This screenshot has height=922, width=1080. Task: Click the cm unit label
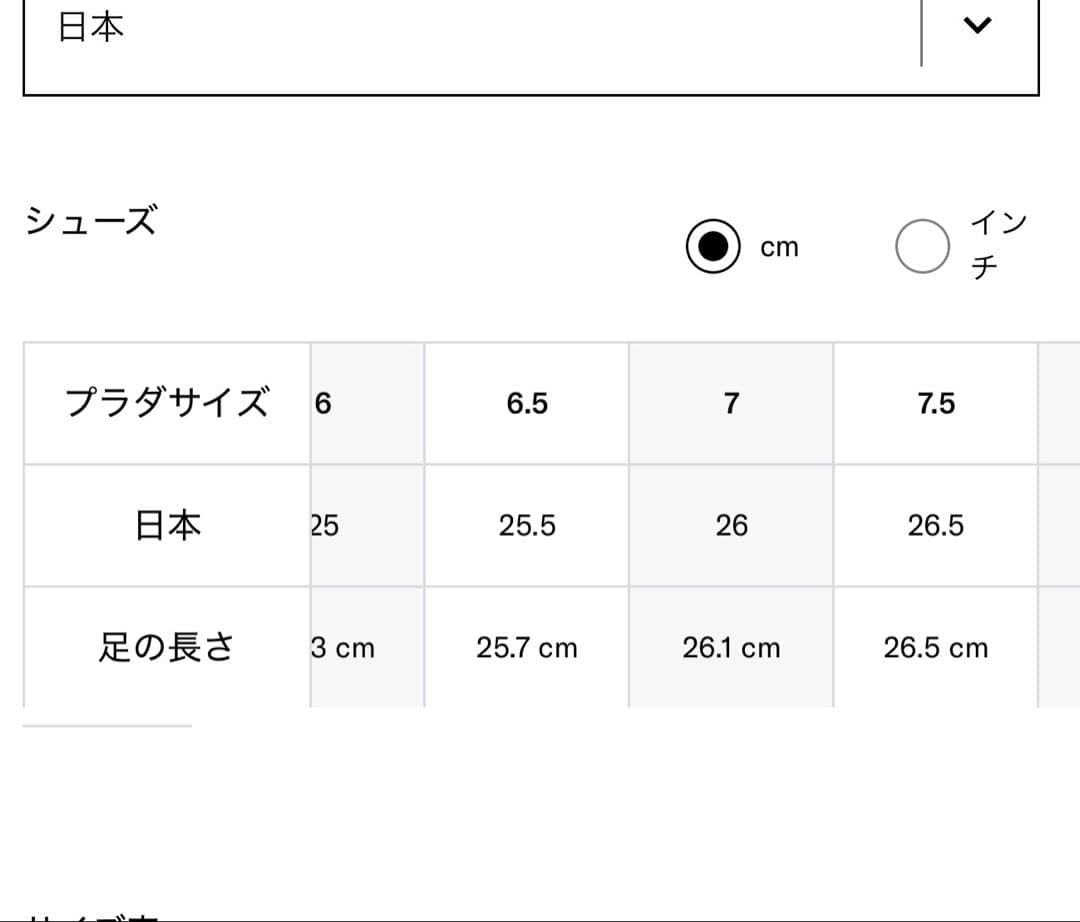click(779, 248)
